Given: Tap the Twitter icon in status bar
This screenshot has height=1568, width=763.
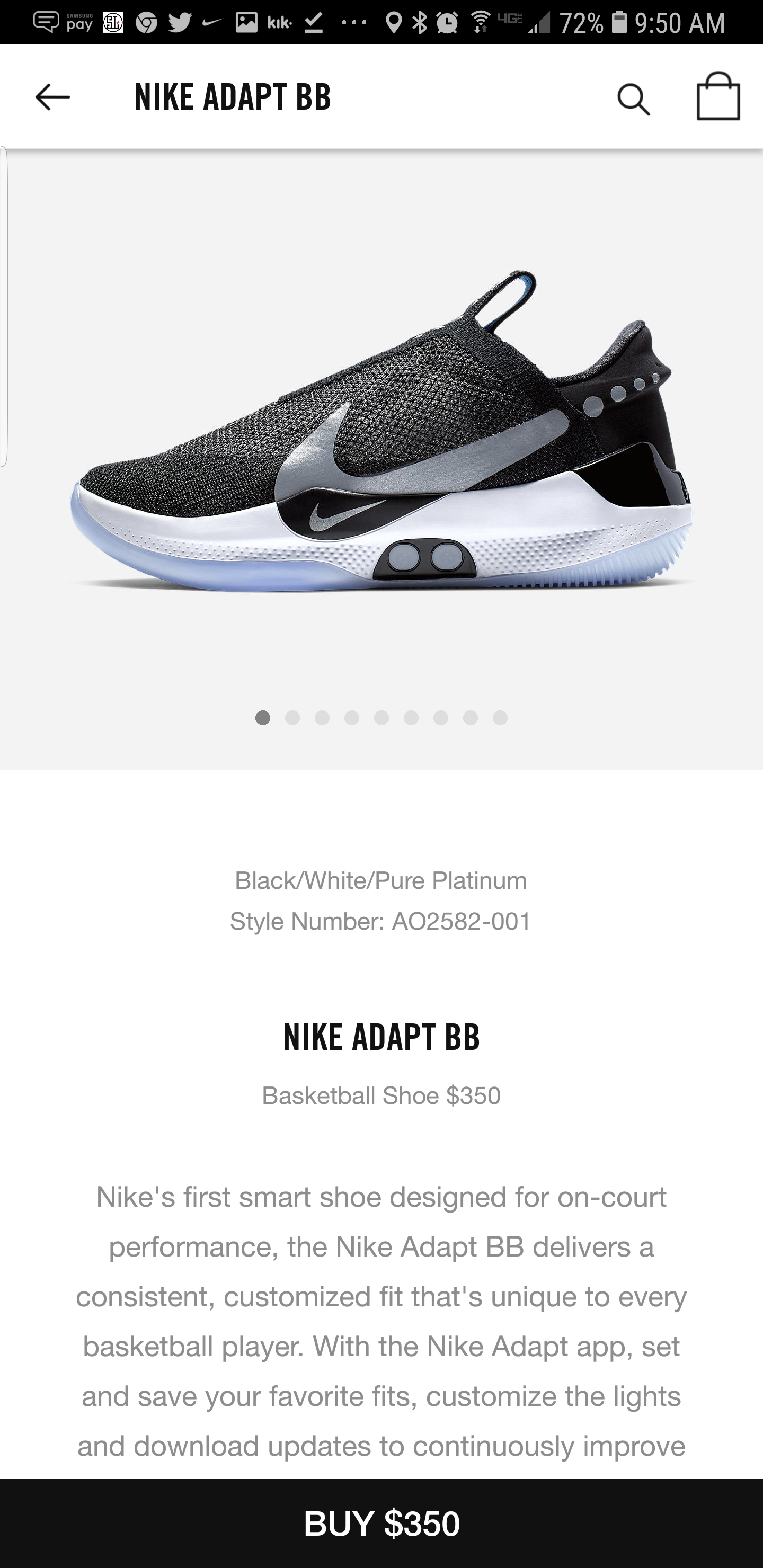Looking at the screenshot, I should (179, 23).
